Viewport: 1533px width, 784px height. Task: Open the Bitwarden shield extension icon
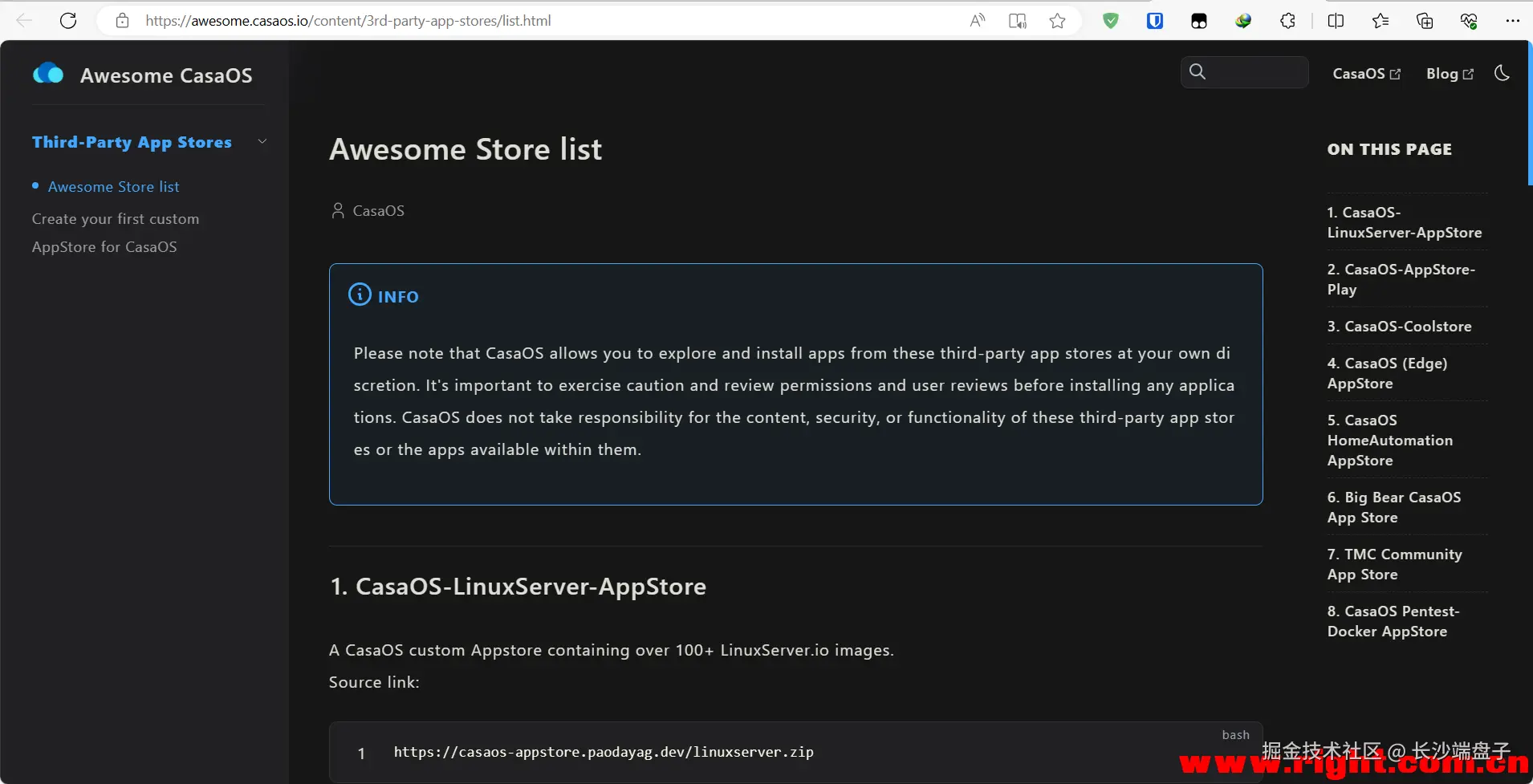[1155, 21]
